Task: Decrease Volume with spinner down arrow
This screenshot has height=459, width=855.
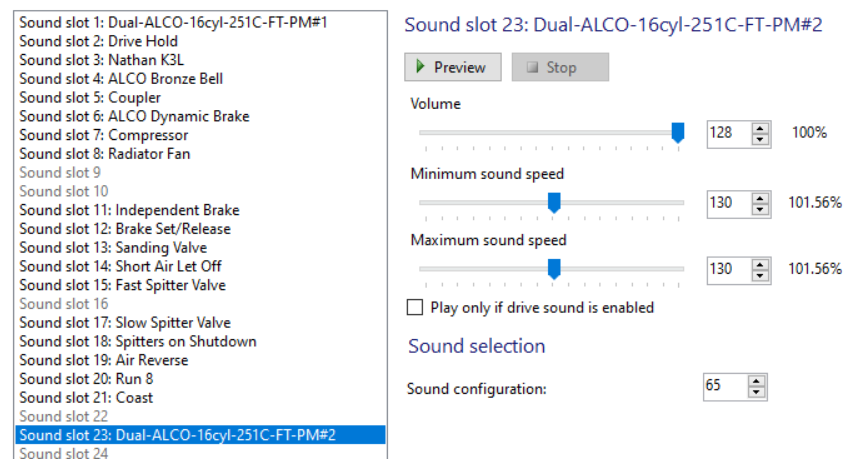Action: point(761,139)
